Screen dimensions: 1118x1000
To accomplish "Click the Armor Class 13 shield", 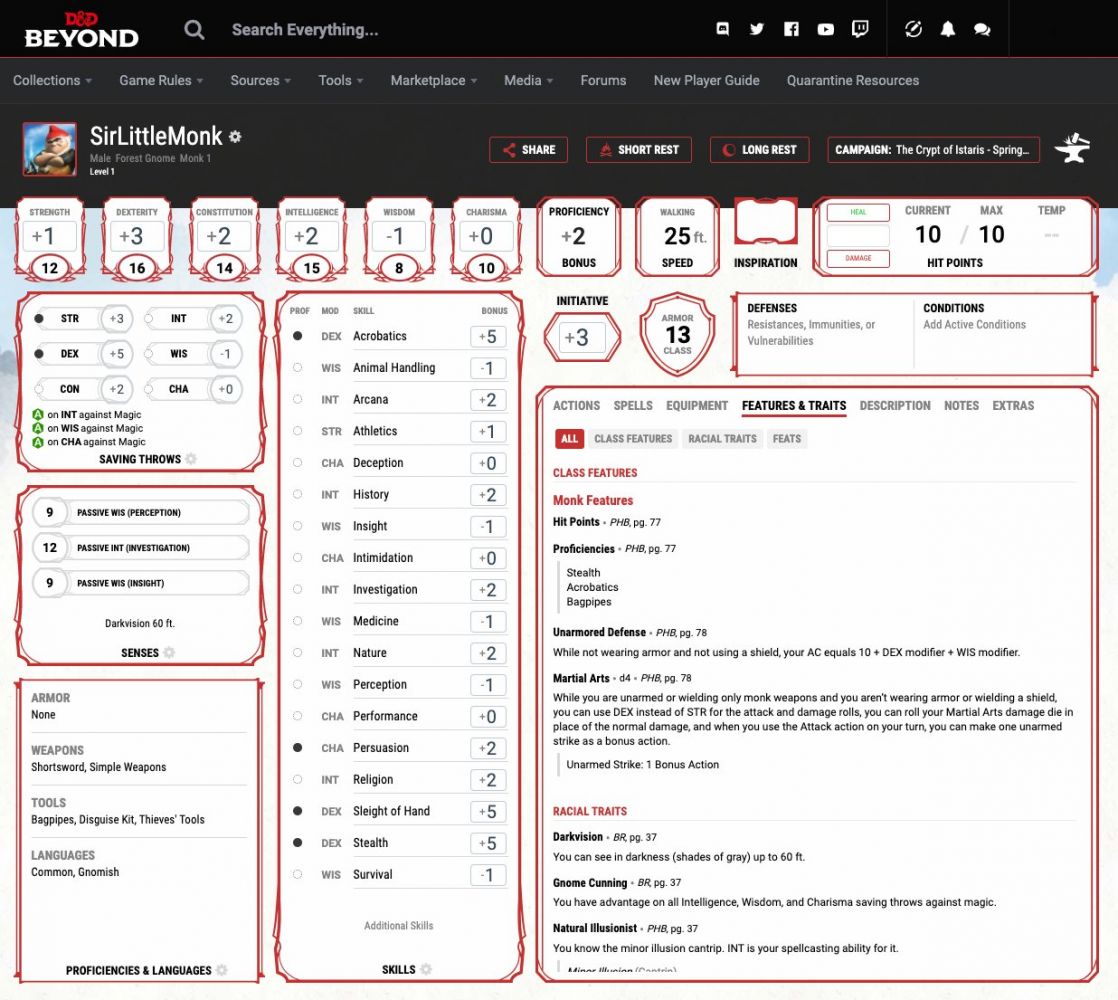I will [677, 334].
